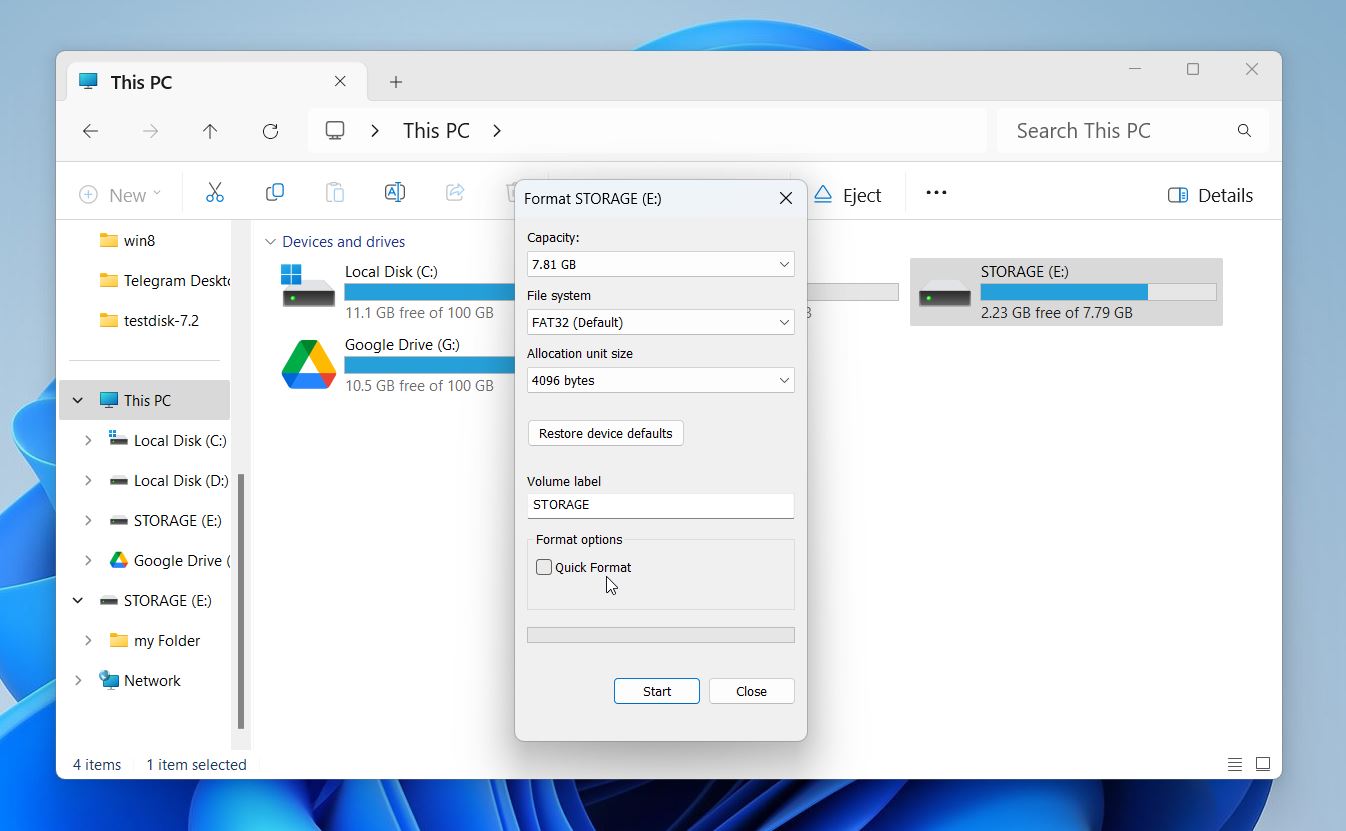The width and height of the screenshot is (1346, 831).
Task: Click the Paste clipboard icon
Action: 335,193
